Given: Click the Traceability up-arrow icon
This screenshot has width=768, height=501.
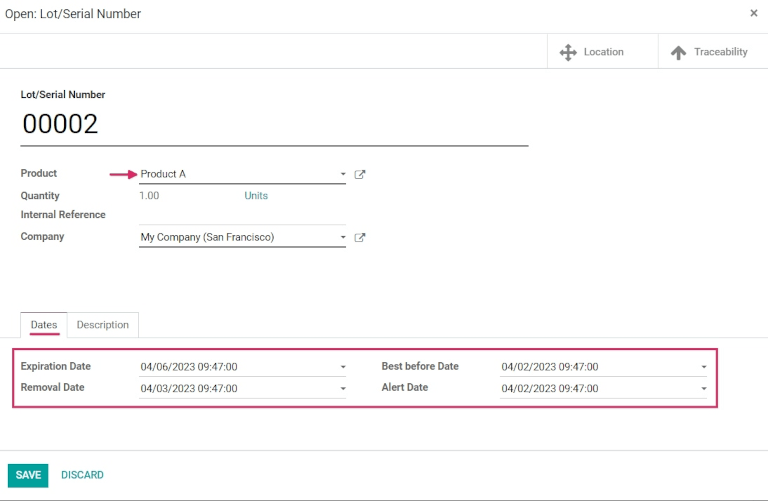Looking at the screenshot, I should (x=678, y=52).
